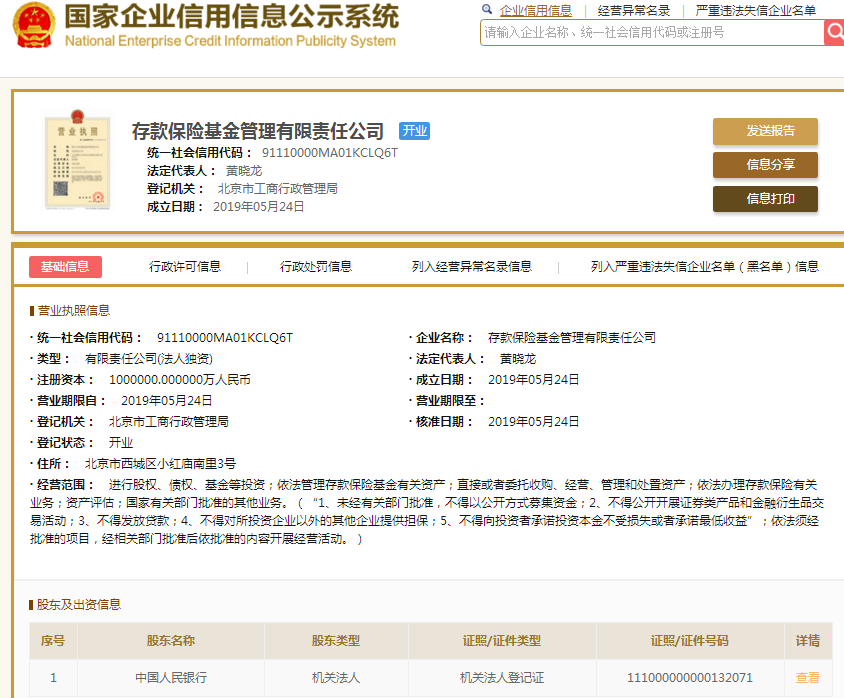
Task: Click the address 北京市西城区小红庙南里3号
Action: tap(160, 464)
